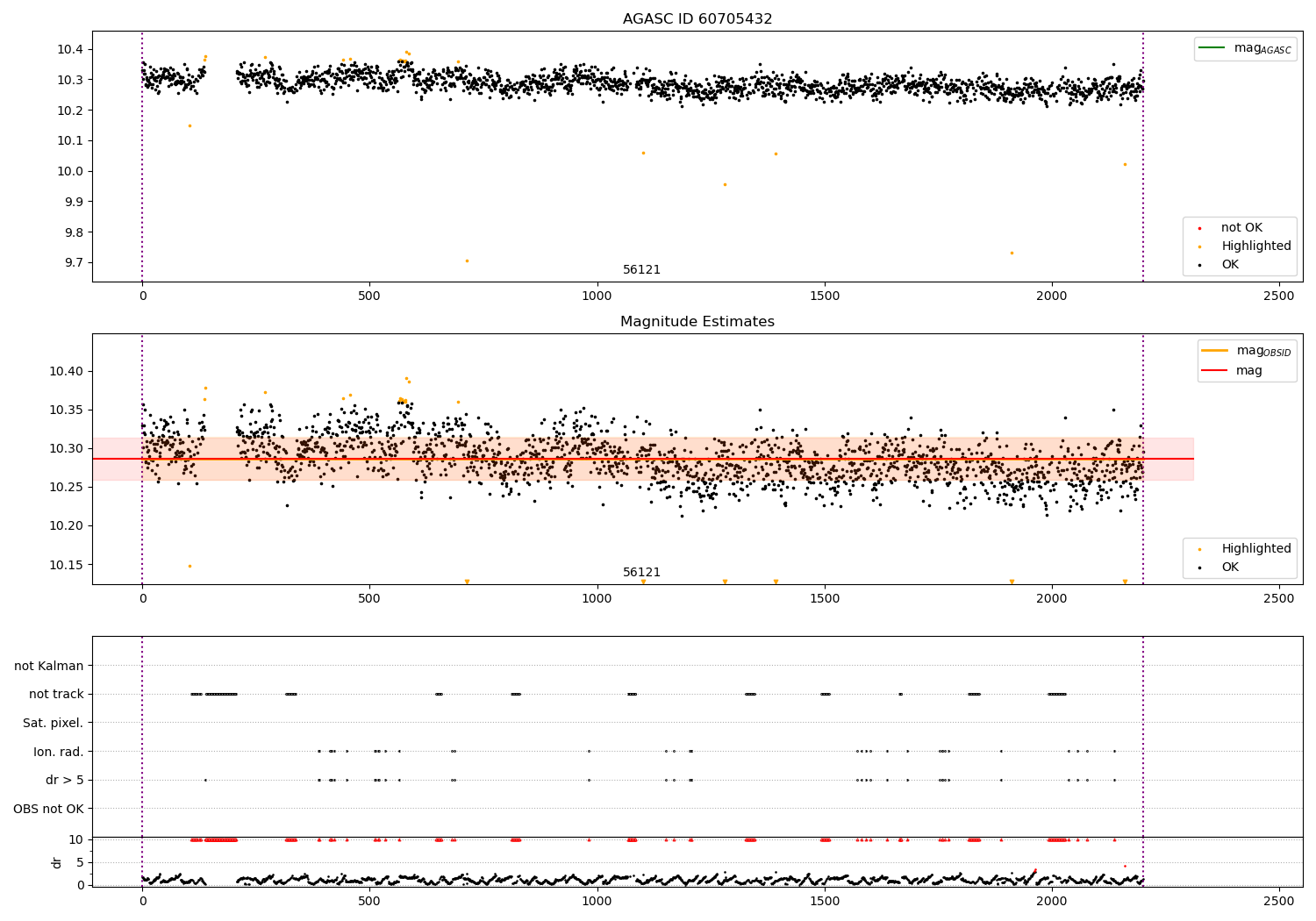
Task: Click the 10.15 y-axis tick in the middle plot
Action: (66, 564)
